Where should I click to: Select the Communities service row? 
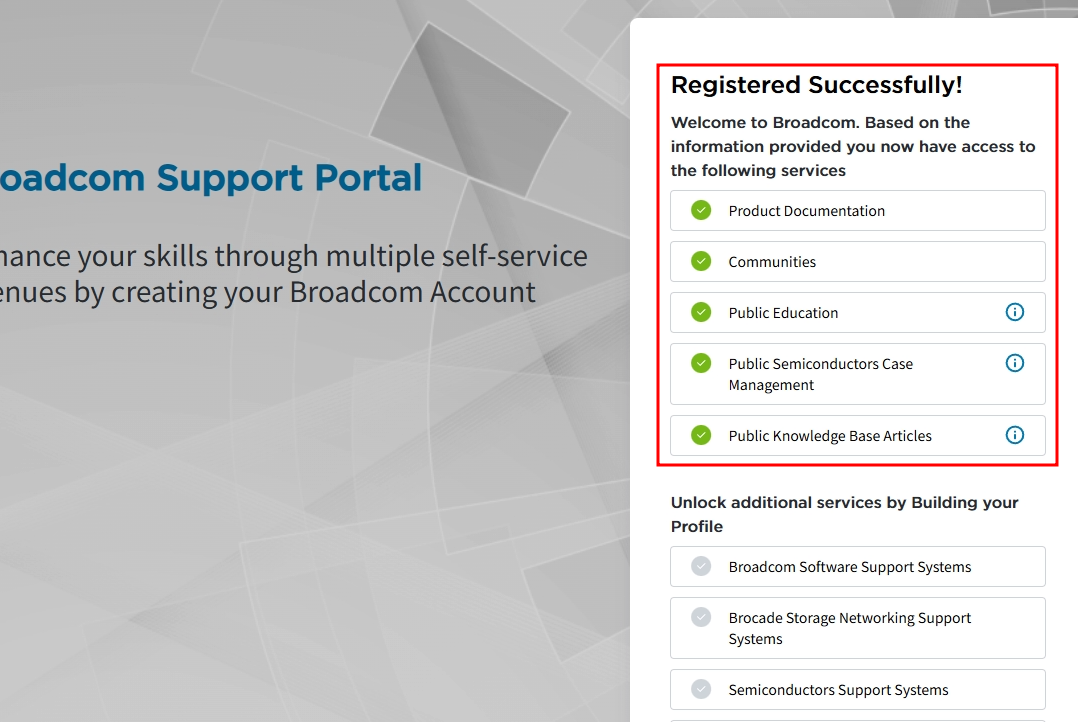coord(858,261)
